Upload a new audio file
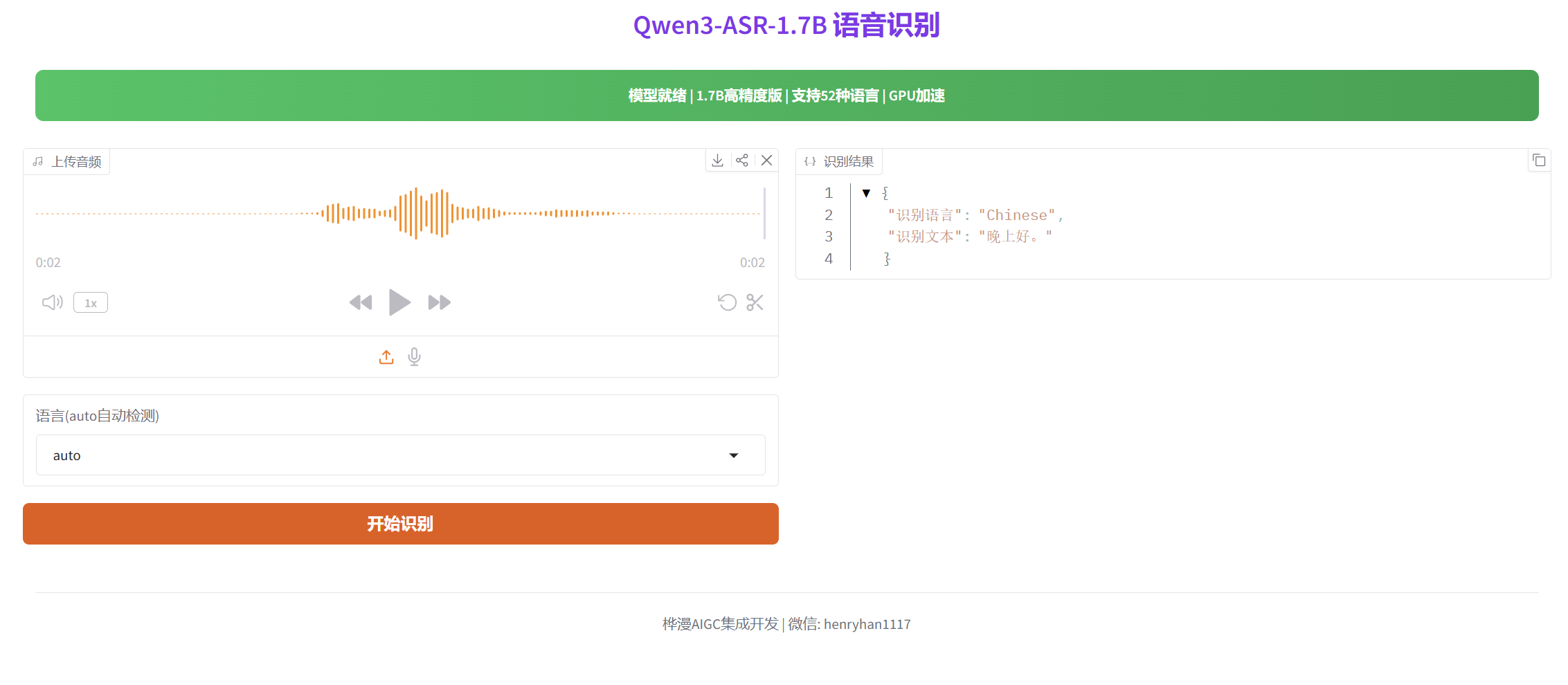The height and width of the screenshot is (685, 1568). tap(386, 356)
